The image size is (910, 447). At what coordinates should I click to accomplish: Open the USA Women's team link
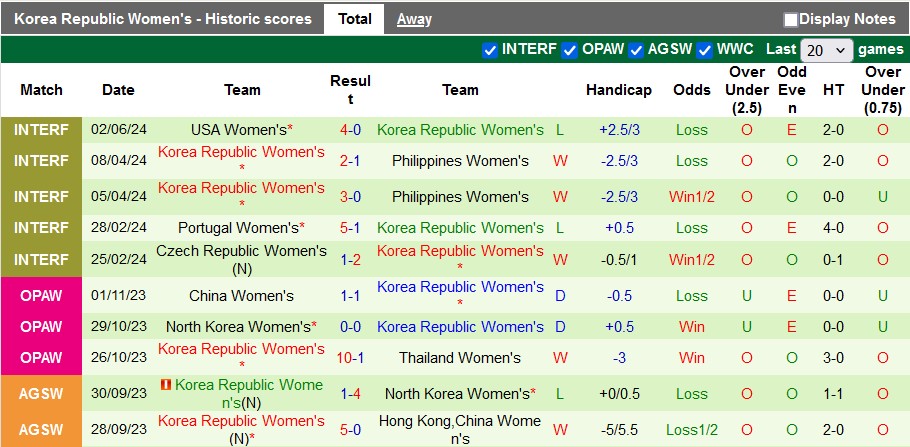click(x=239, y=129)
